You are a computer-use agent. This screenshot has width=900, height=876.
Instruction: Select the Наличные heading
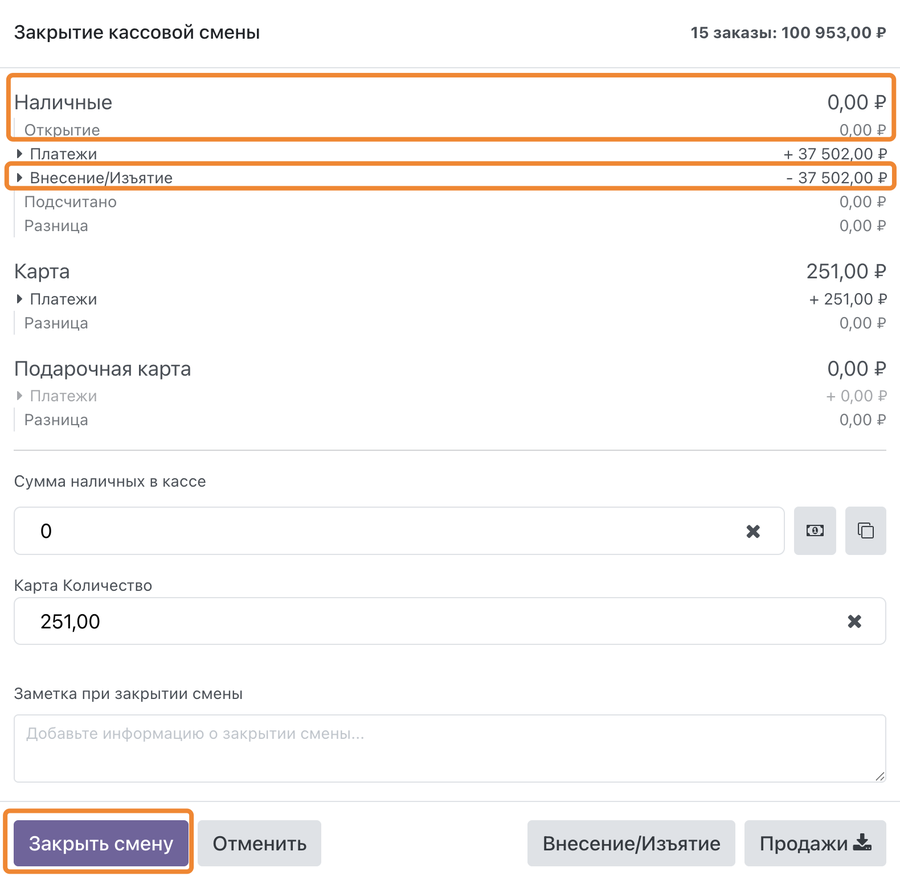(63, 102)
